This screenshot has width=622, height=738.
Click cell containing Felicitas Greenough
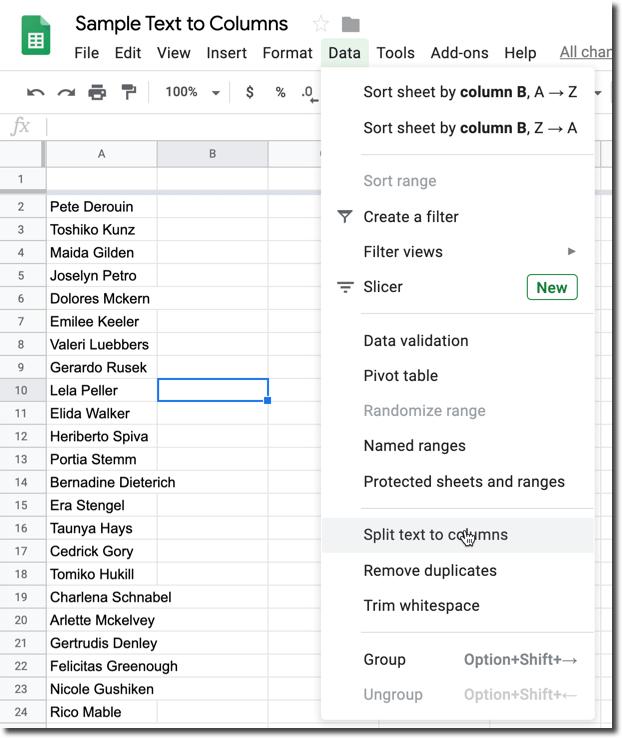click(x=102, y=666)
